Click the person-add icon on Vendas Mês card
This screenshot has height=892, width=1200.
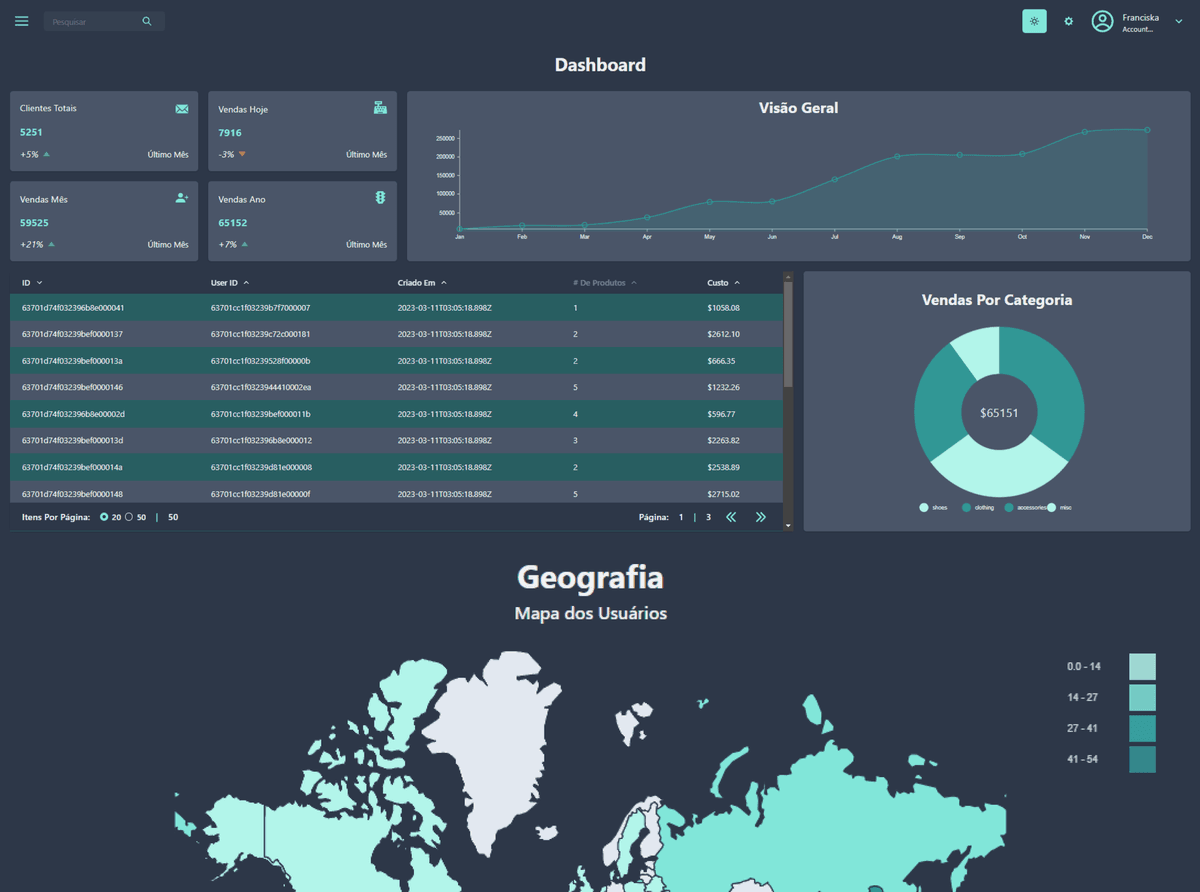(x=182, y=197)
